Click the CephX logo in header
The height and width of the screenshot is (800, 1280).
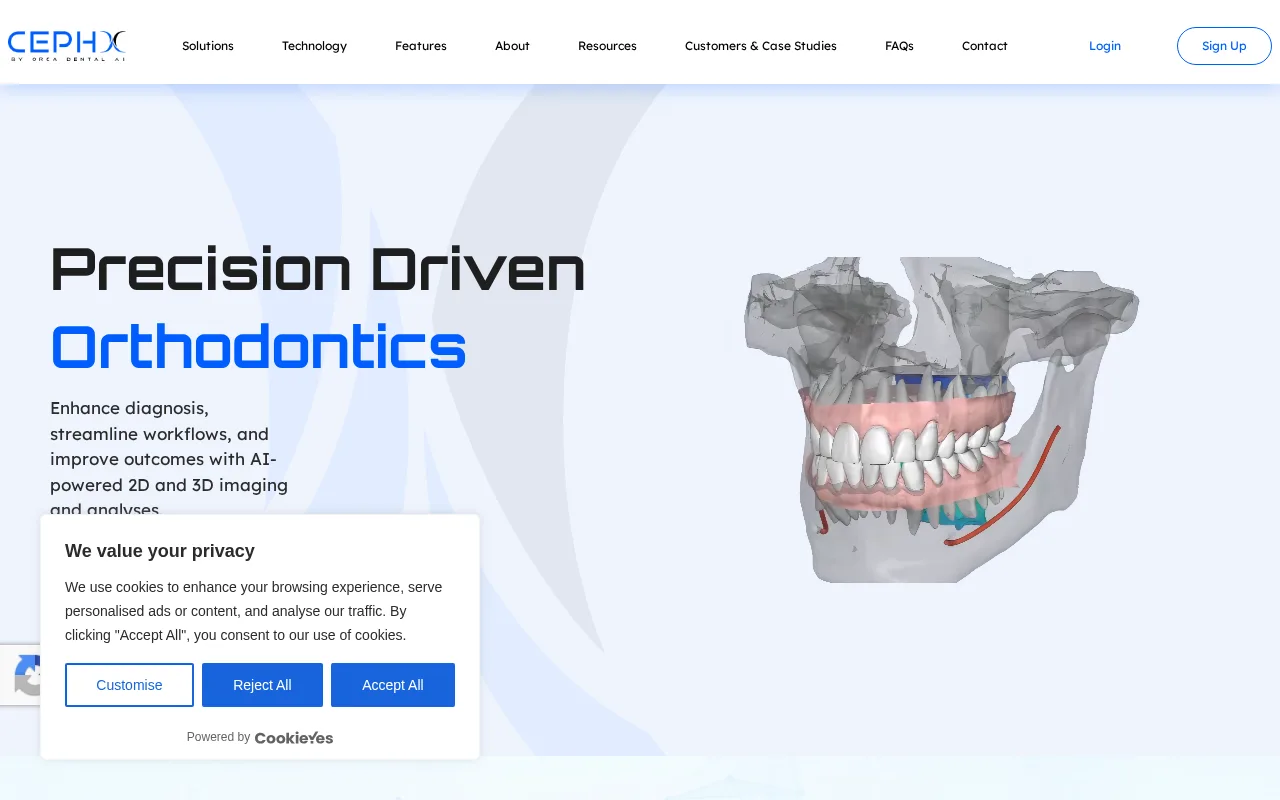click(x=67, y=46)
